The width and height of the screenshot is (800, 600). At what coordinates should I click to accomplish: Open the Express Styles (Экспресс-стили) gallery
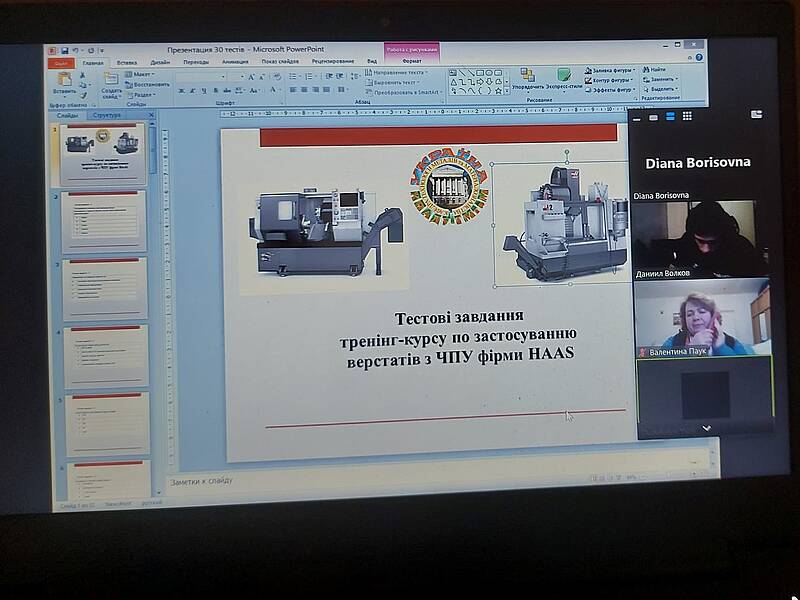[x=563, y=77]
